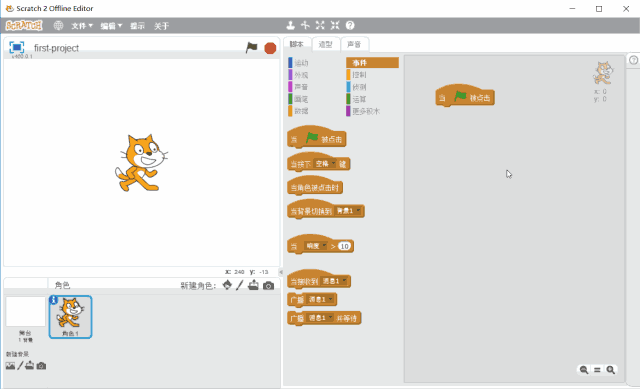640x389 pixels.
Task: Create a new backdrop from camera
Action: point(41,366)
